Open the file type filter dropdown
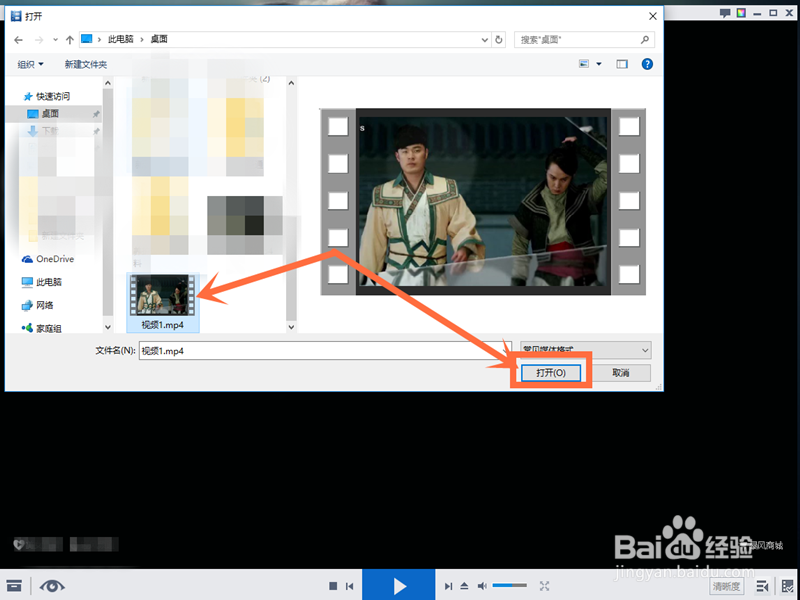Viewport: 800px width, 600px height. click(x=586, y=350)
